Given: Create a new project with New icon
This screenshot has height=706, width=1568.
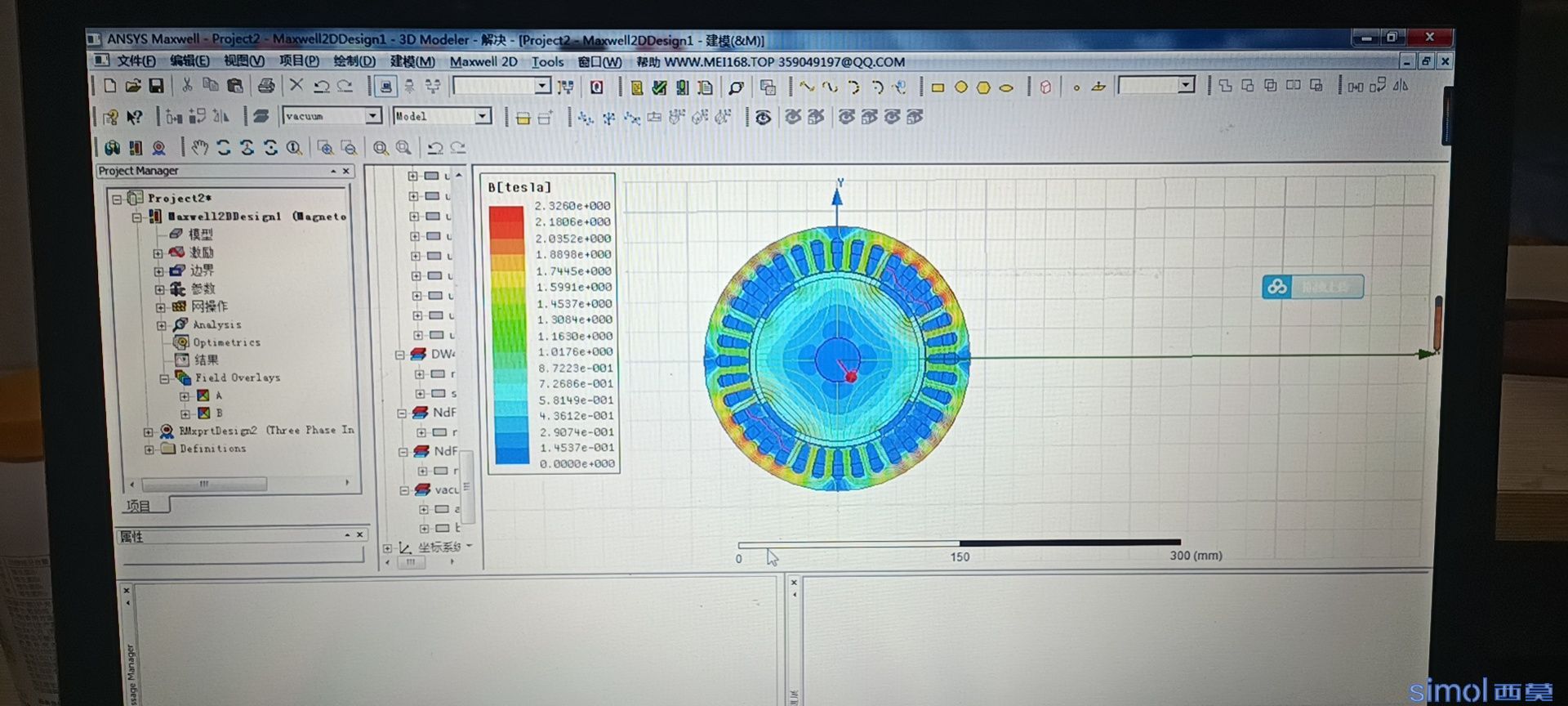Looking at the screenshot, I should [x=110, y=86].
